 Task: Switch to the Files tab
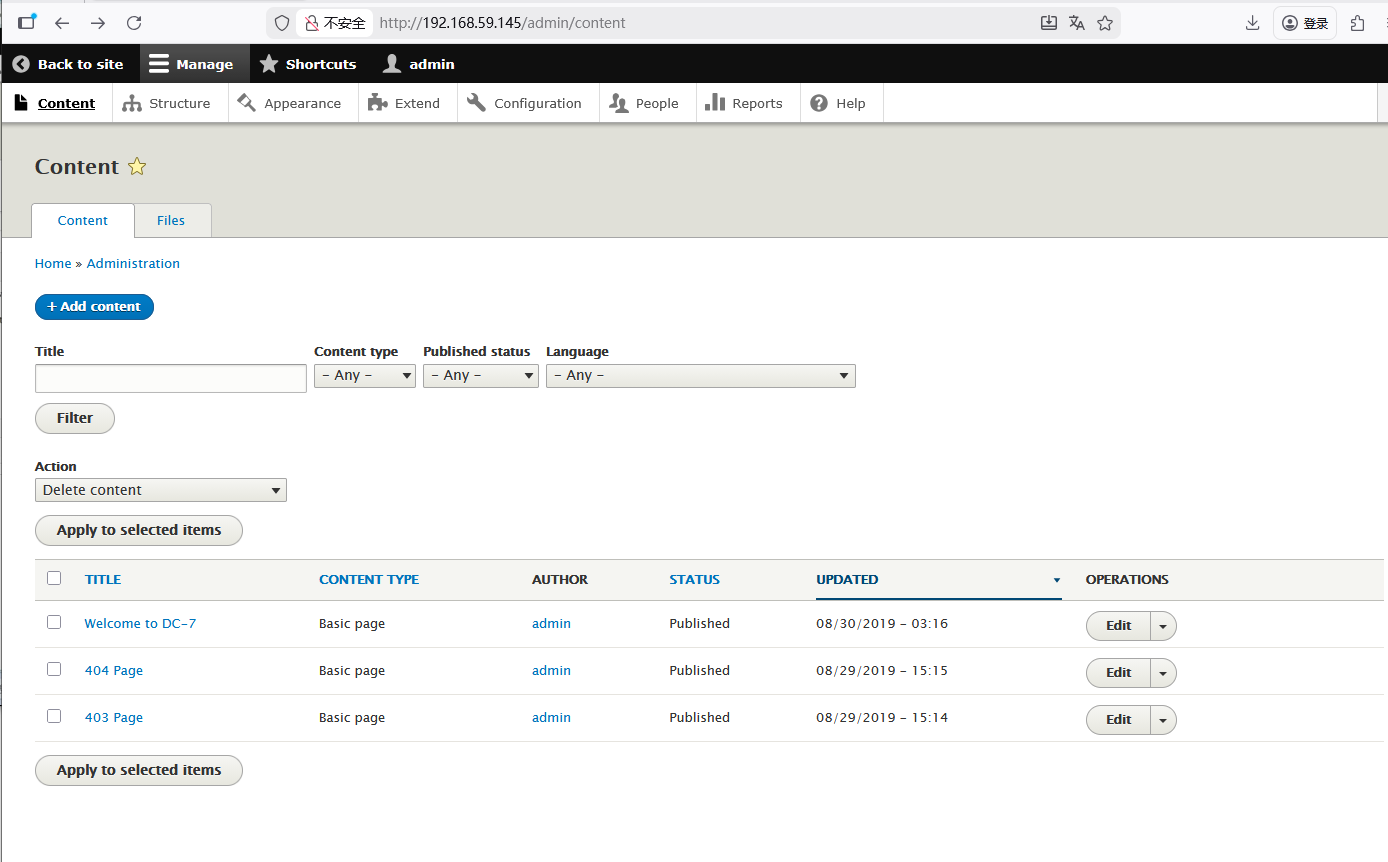coord(171,220)
